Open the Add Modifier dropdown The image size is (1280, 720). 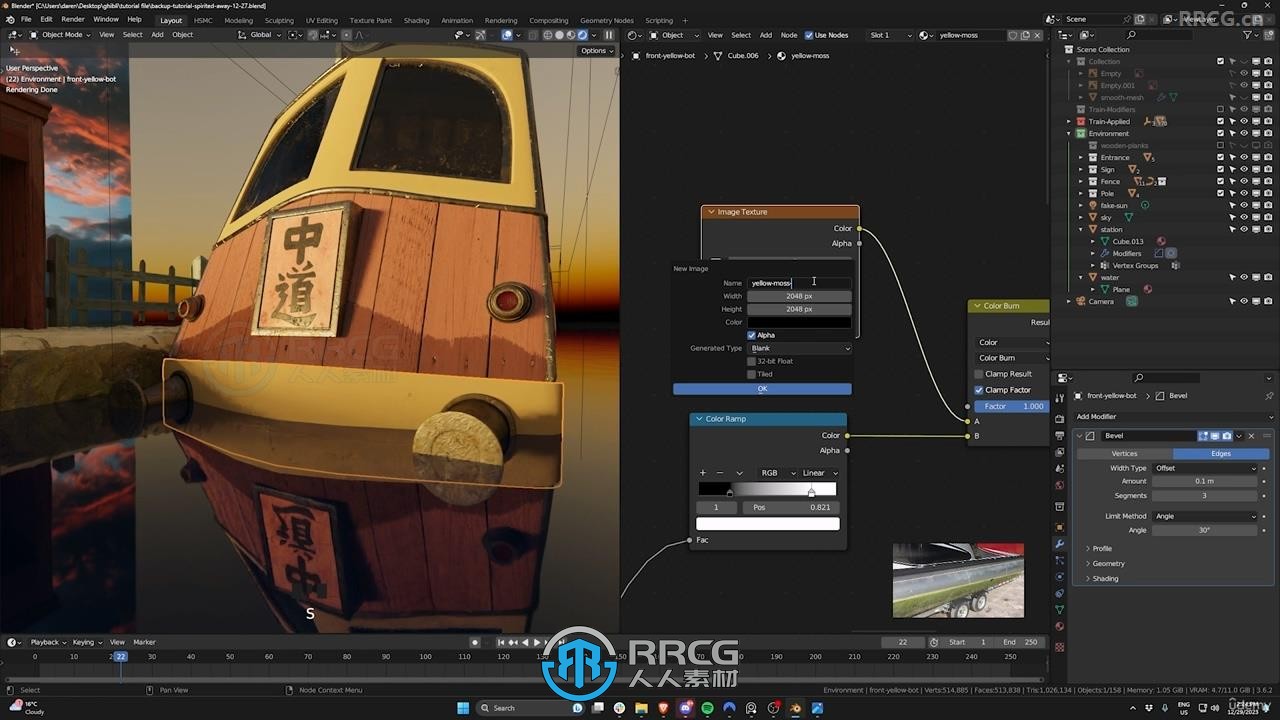pyautogui.click(x=1174, y=417)
